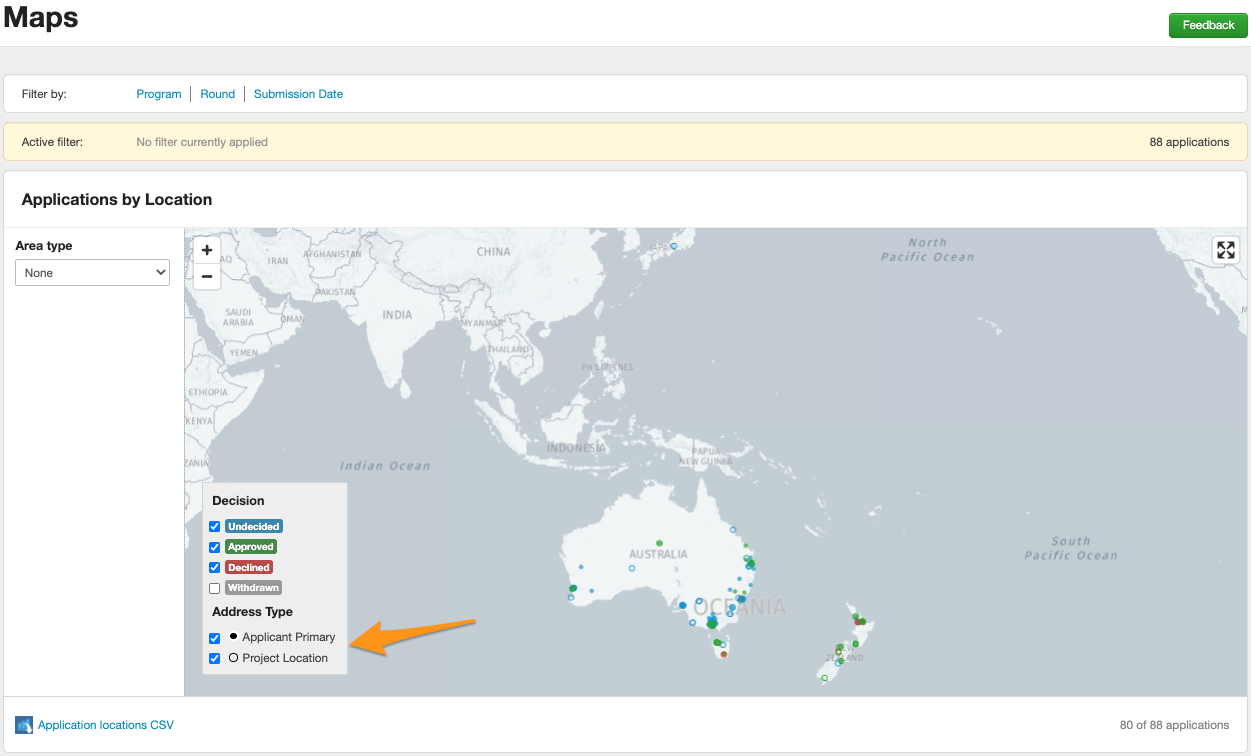
Task: Toggle the Declined decision checkbox
Action: click(x=215, y=568)
